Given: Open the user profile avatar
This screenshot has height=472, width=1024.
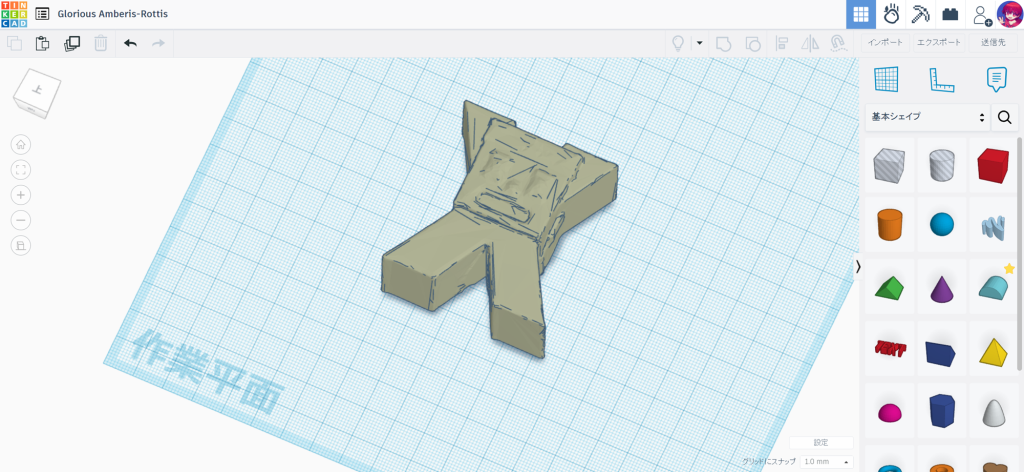Looking at the screenshot, I should 1009,14.
